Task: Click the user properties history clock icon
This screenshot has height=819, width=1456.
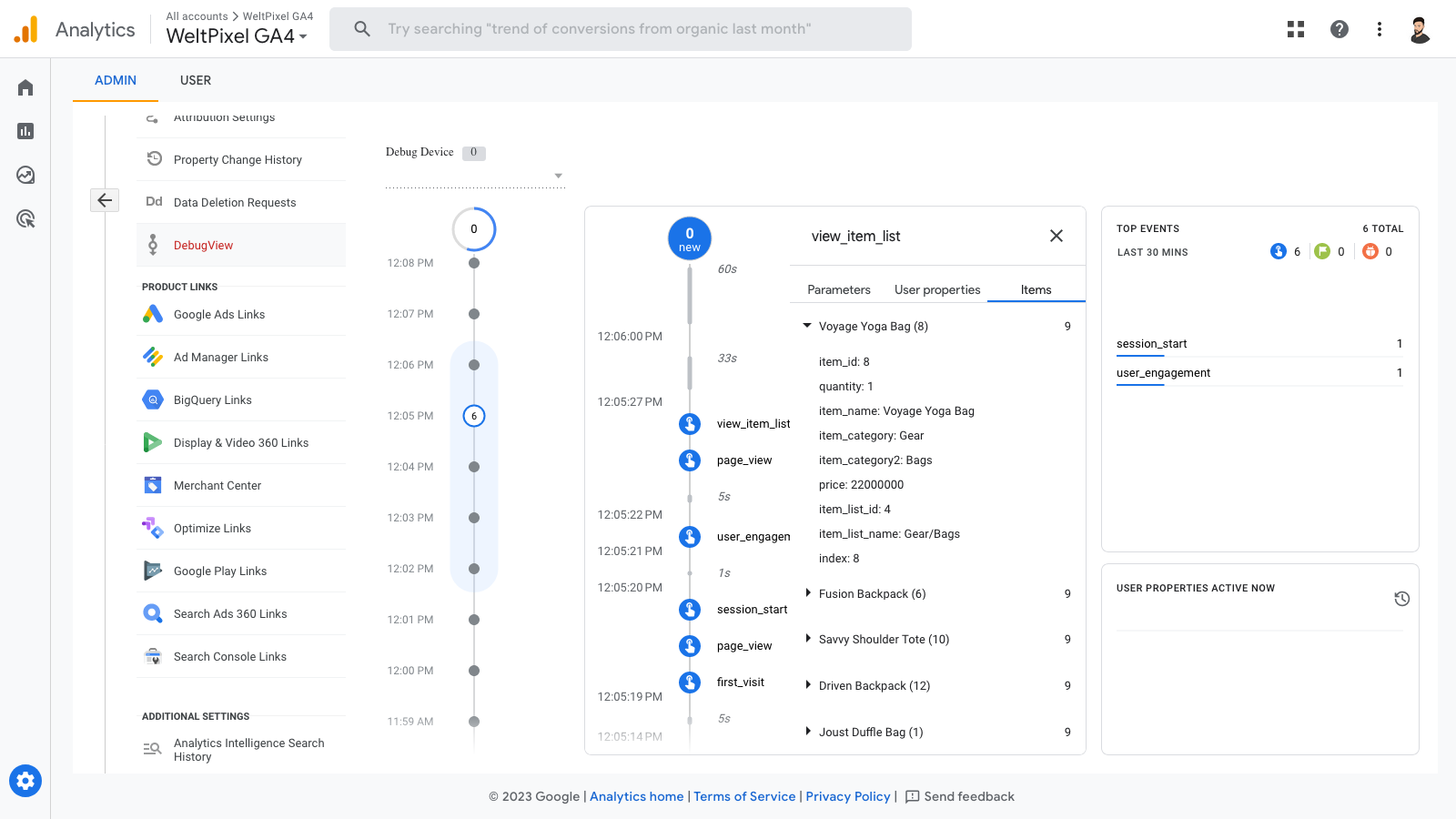Action: pyautogui.click(x=1402, y=599)
